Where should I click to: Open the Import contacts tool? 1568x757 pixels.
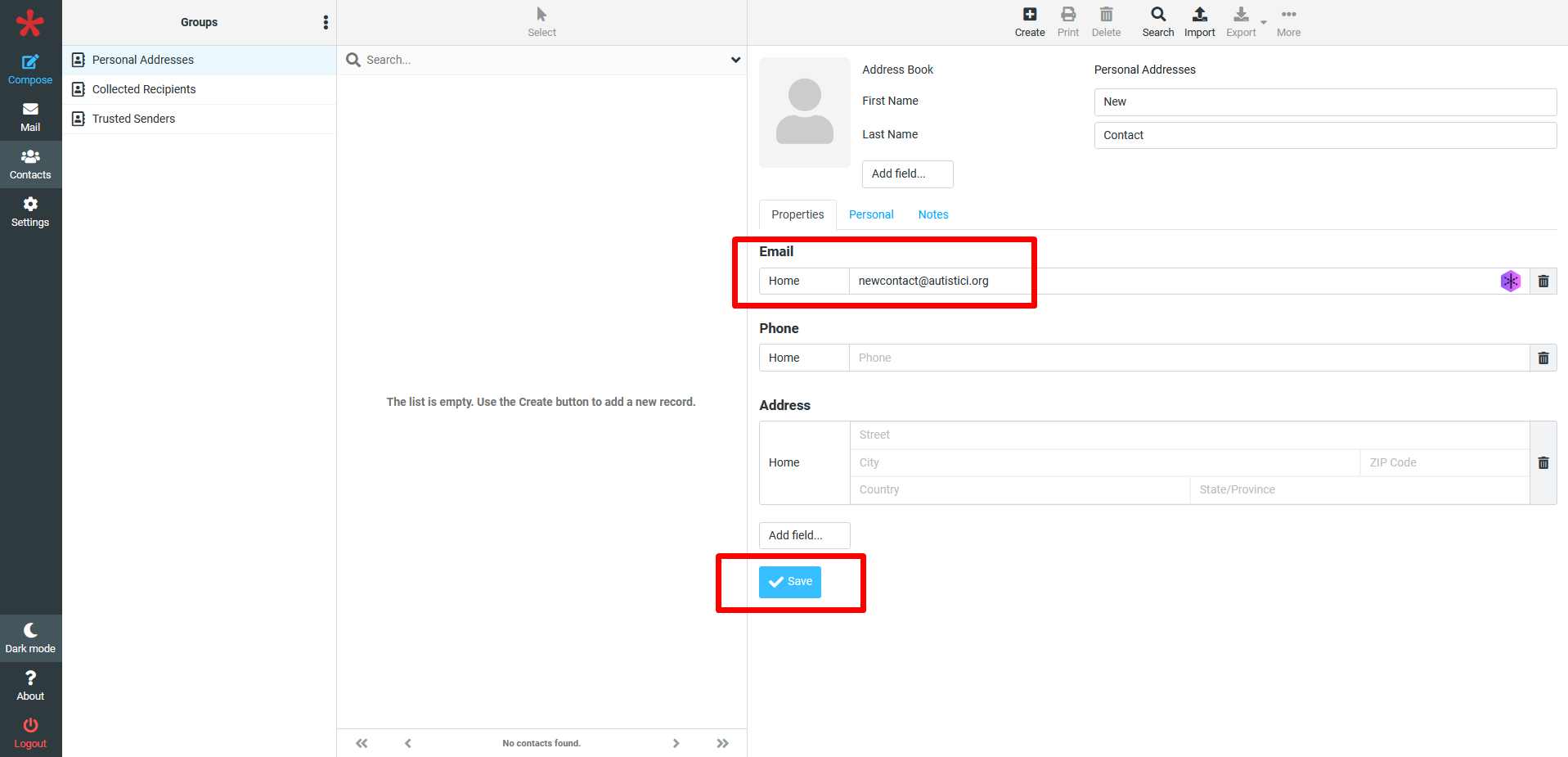(1199, 21)
